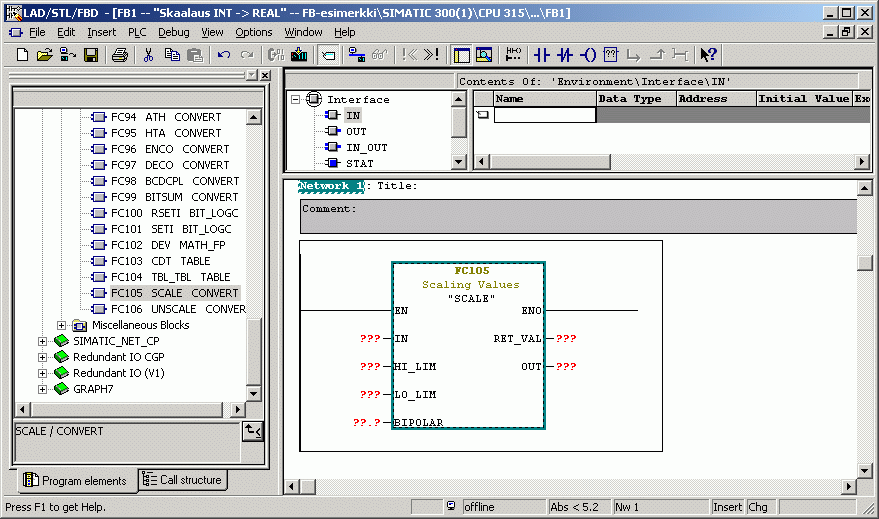Click the Open branch icon

pyautogui.click(x=633, y=55)
